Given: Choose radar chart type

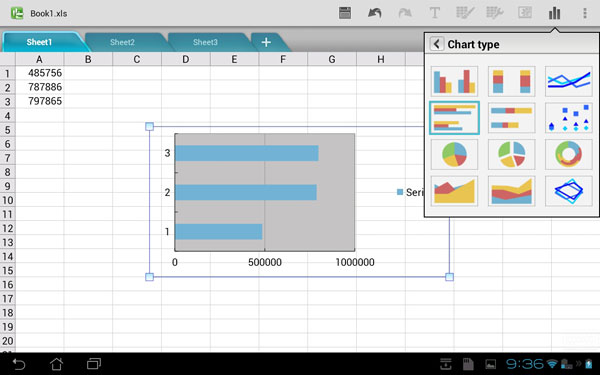Looking at the screenshot, I should pyautogui.click(x=569, y=191).
